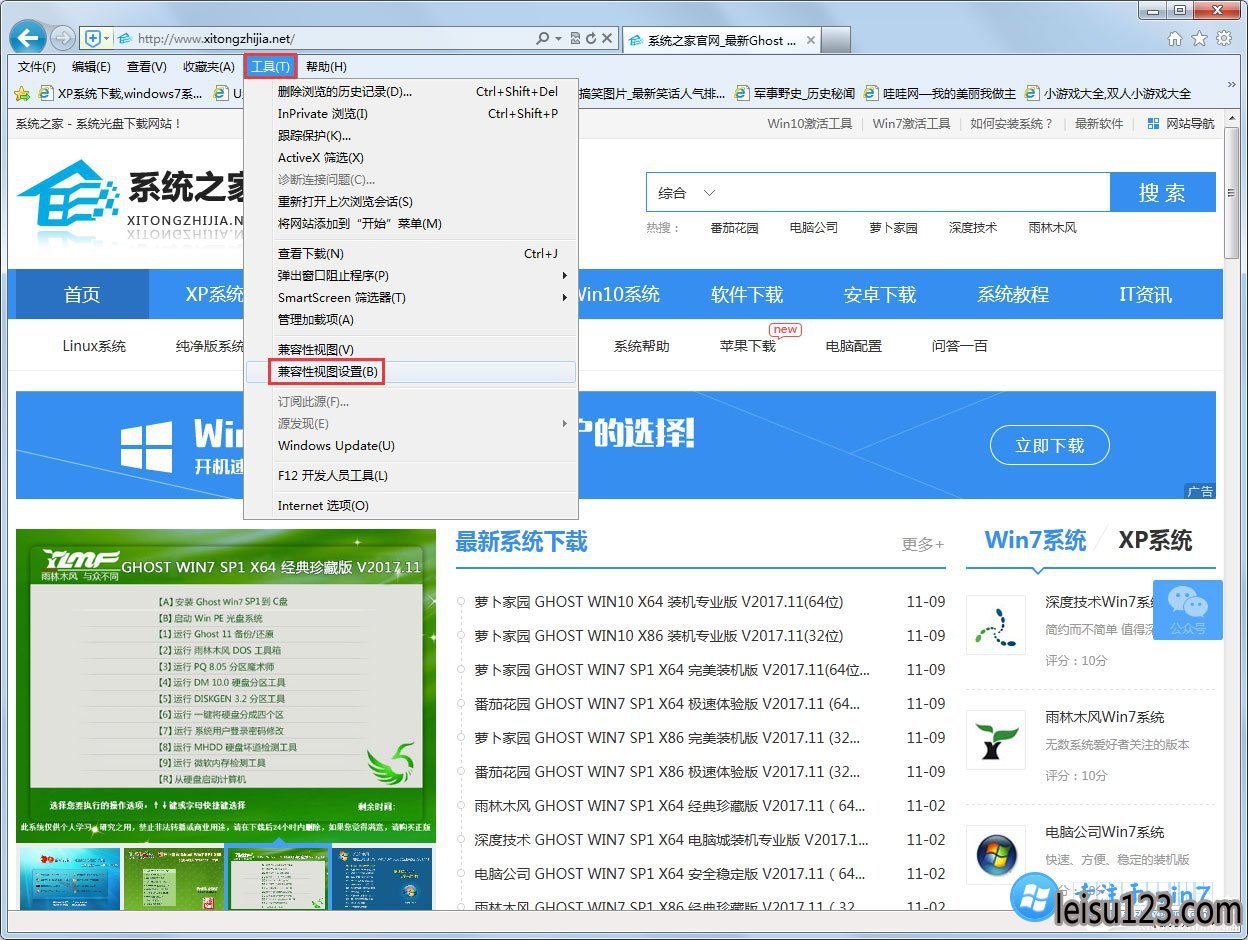Viewport: 1248px width, 940px height.
Task: Open the Win10激活工具 top link
Action: [809, 123]
